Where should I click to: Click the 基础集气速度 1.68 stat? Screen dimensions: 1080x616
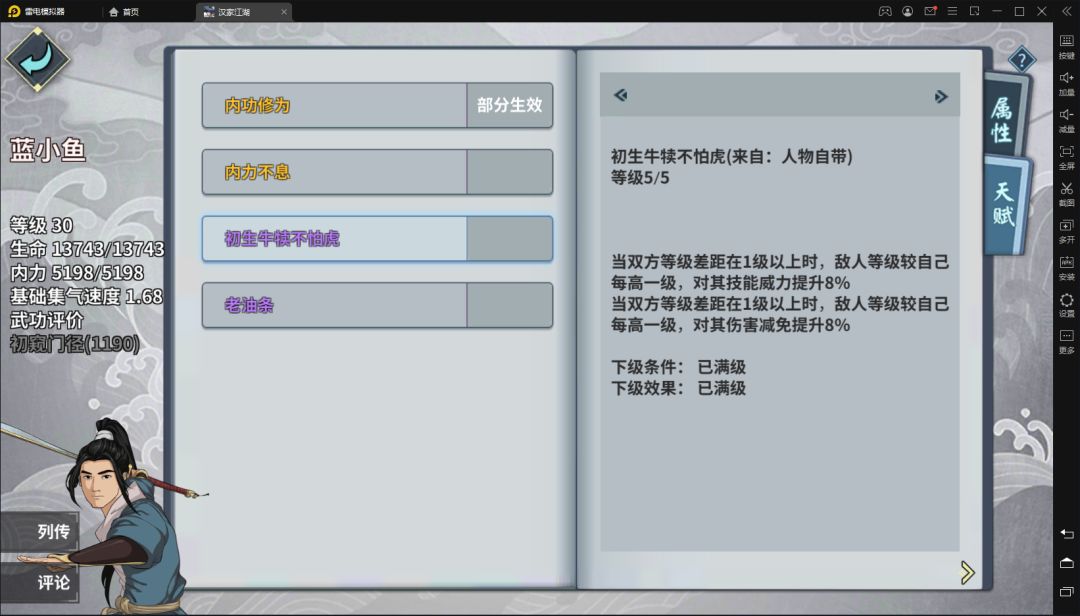[87, 296]
